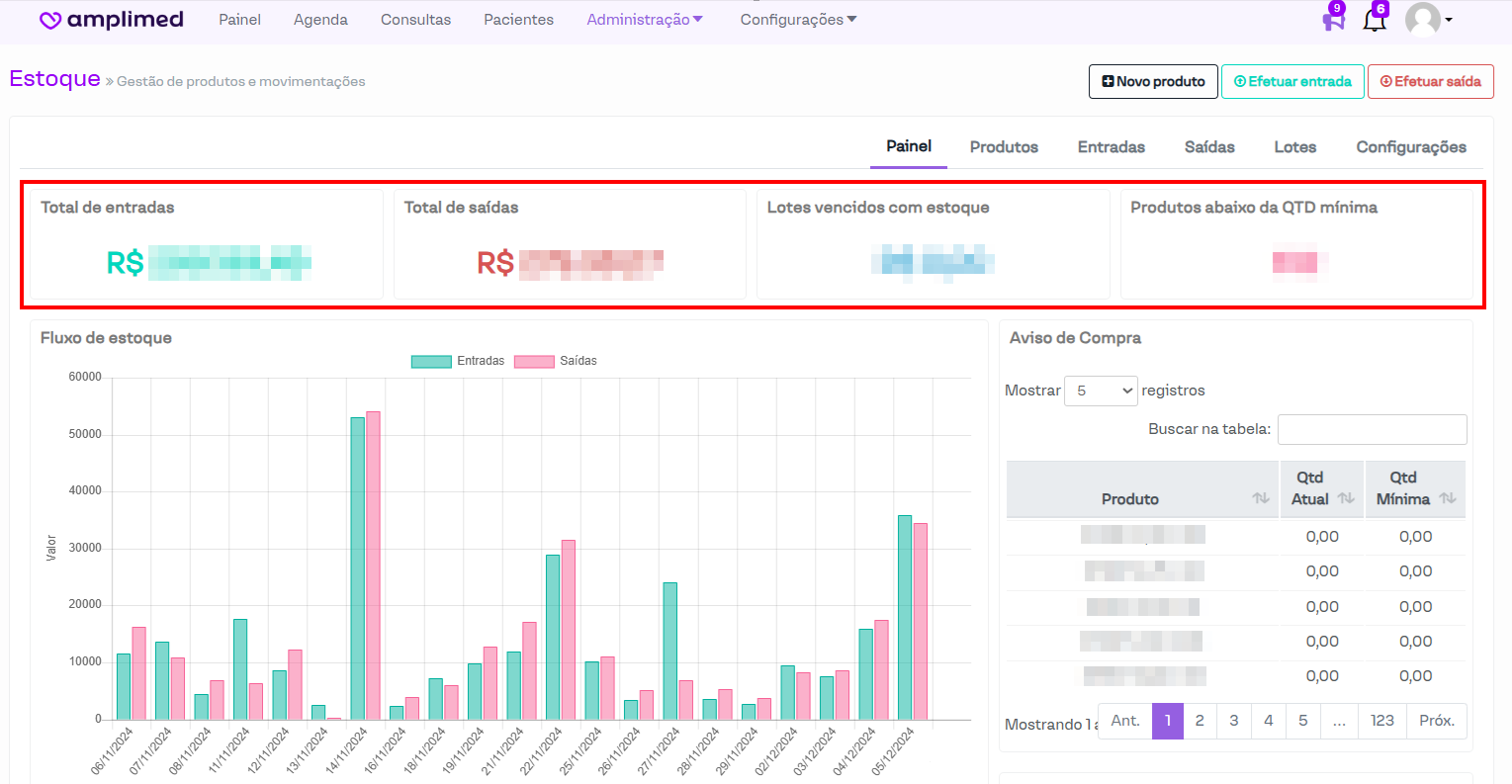Open Pacientes in the top navigation
1512x784 pixels.
point(518,20)
